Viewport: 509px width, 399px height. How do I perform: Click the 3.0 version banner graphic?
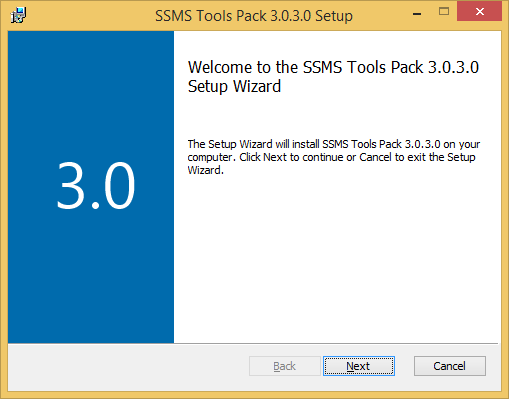pyautogui.click(x=91, y=187)
